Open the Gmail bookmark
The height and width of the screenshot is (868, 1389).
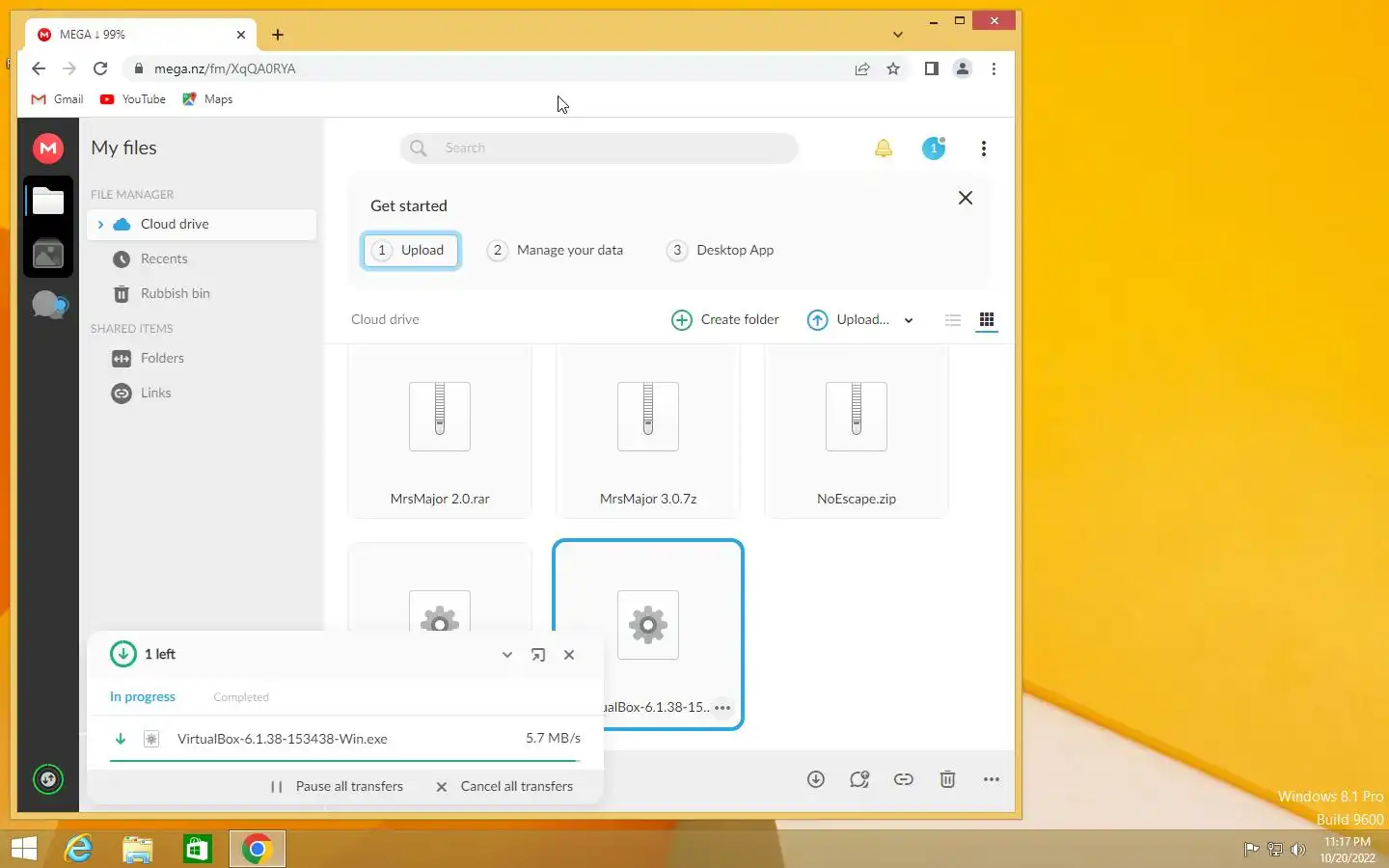pos(58,99)
